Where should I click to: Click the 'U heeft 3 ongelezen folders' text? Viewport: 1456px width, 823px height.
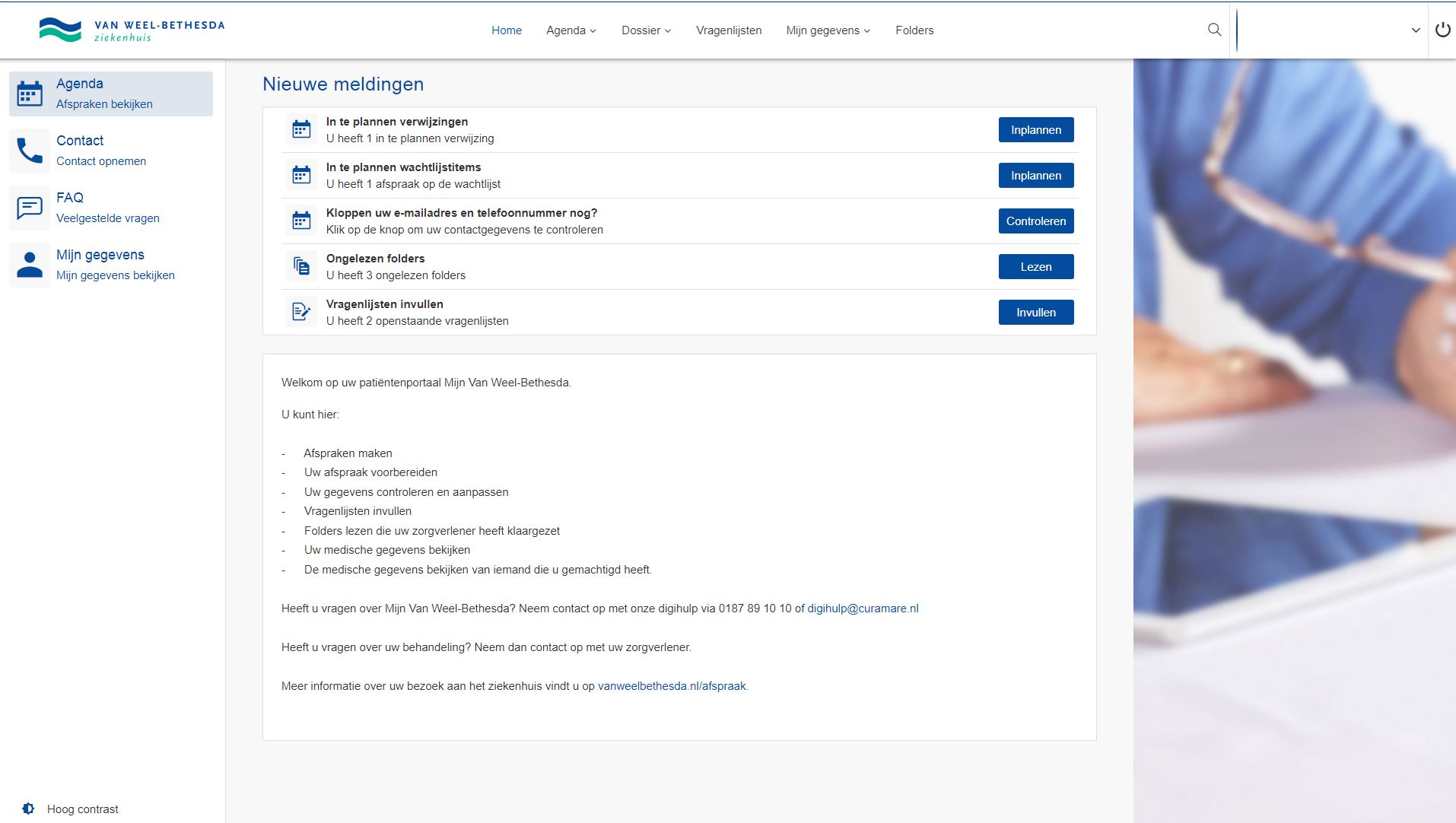point(396,275)
